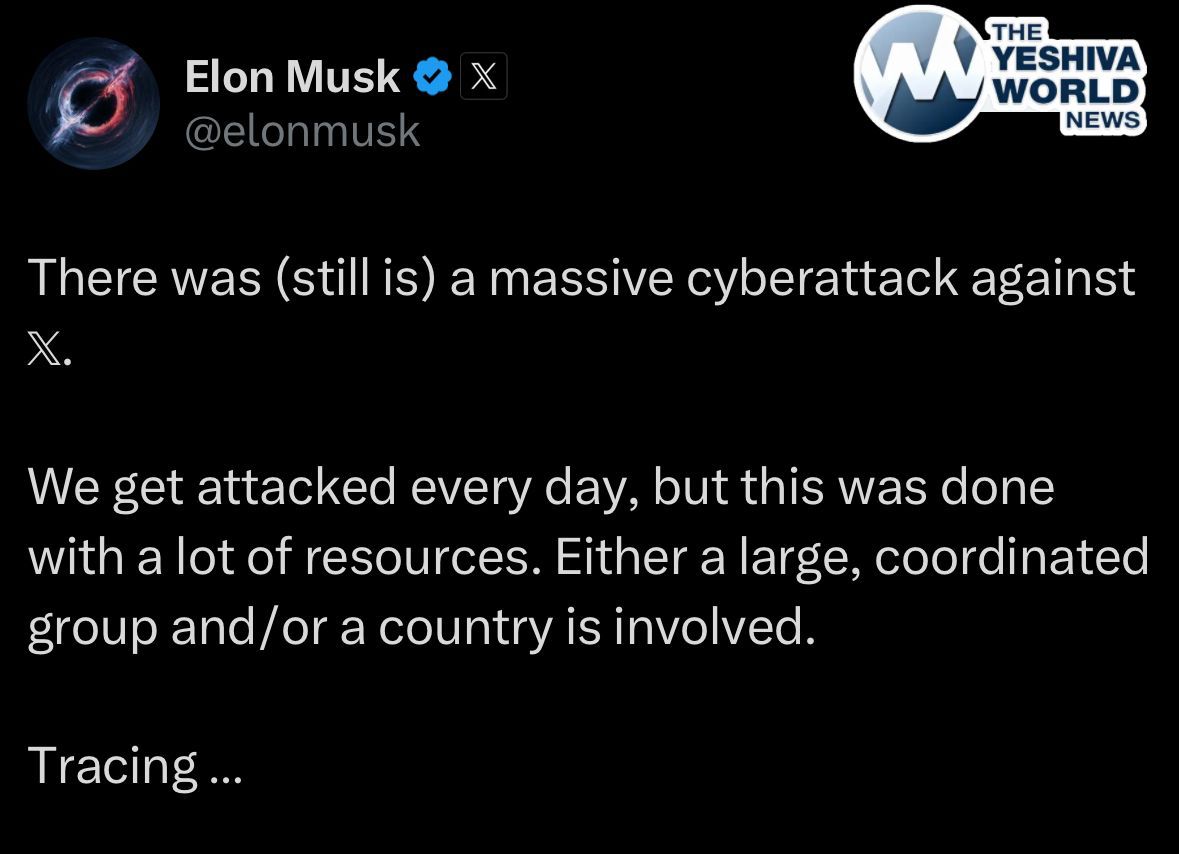Click the Yeshiva World News circular logo
This screenshot has width=1179, height=854.
[922, 73]
